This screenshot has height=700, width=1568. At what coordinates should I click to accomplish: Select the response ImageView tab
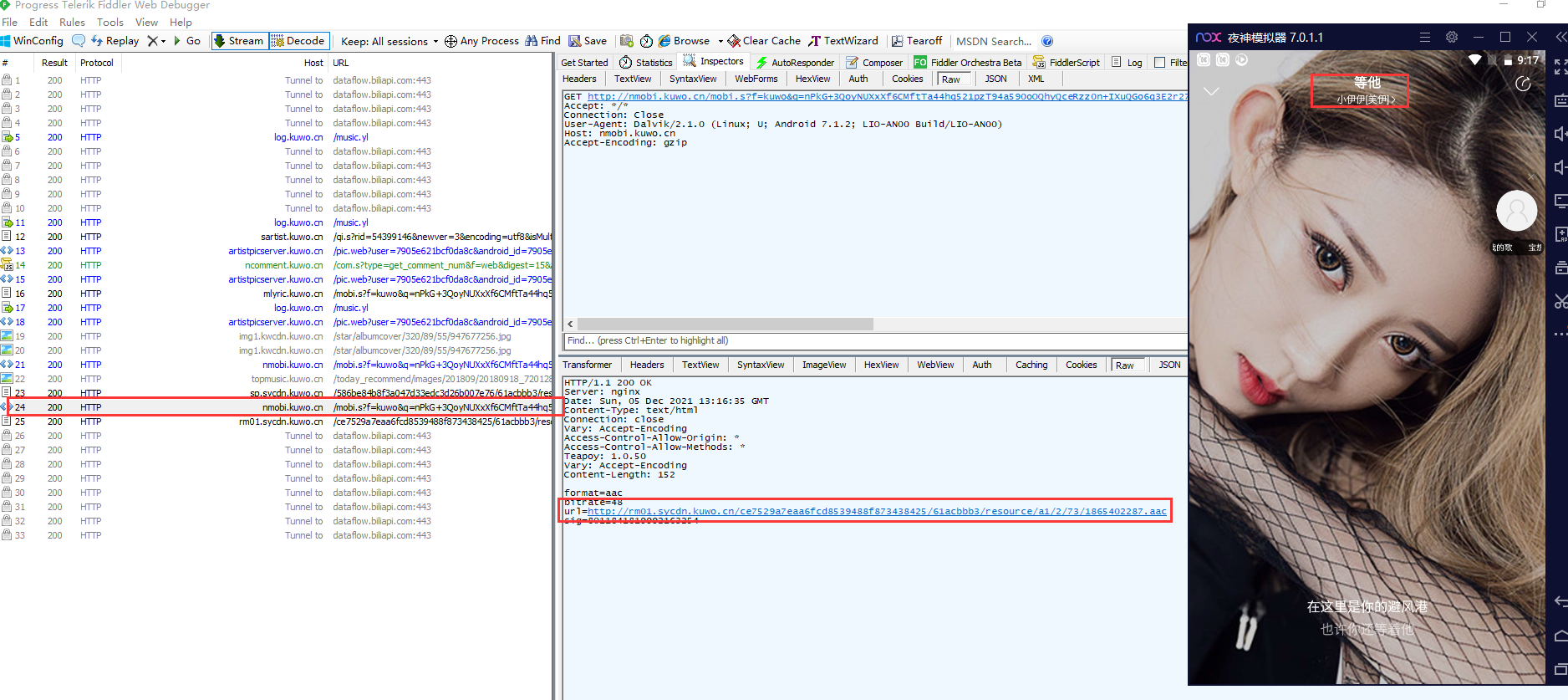point(824,365)
